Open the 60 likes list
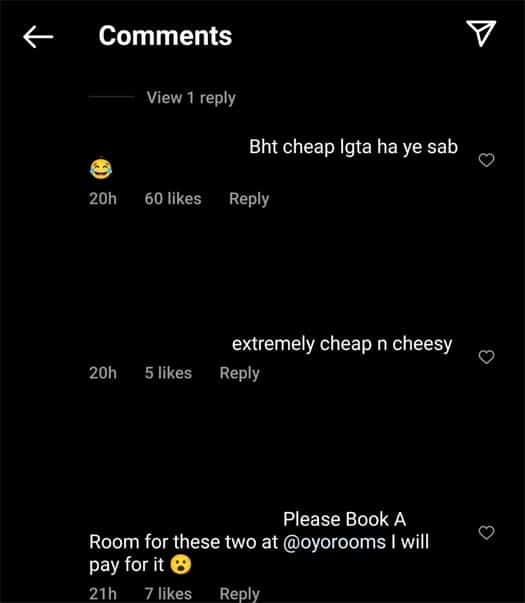Image resolution: width=525 pixels, height=603 pixels. point(173,199)
